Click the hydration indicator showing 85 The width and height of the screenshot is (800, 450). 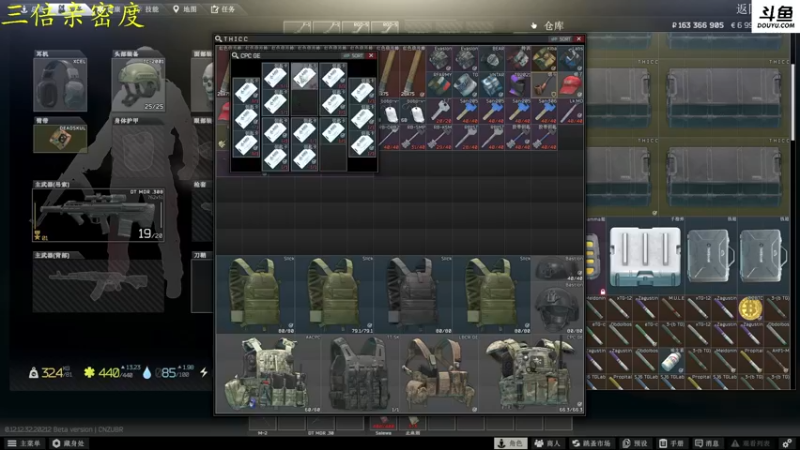point(168,373)
